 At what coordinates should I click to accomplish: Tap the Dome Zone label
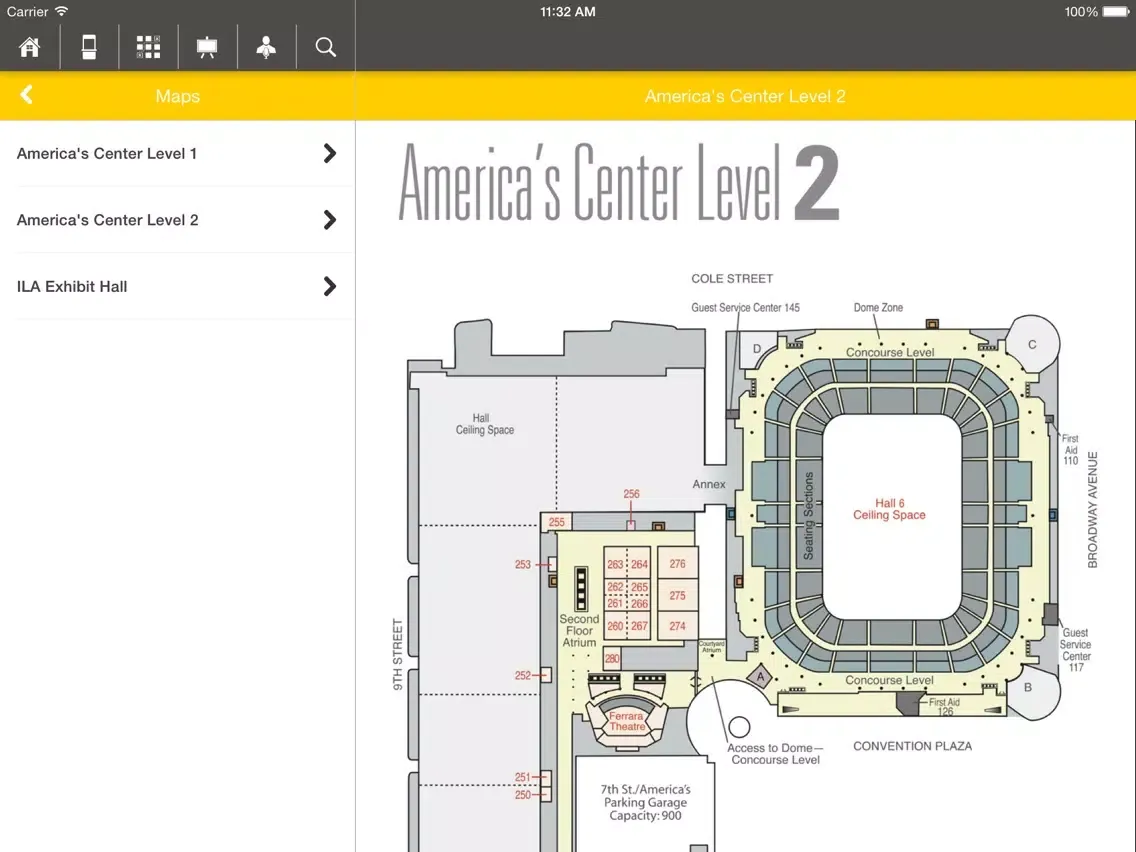point(878,307)
